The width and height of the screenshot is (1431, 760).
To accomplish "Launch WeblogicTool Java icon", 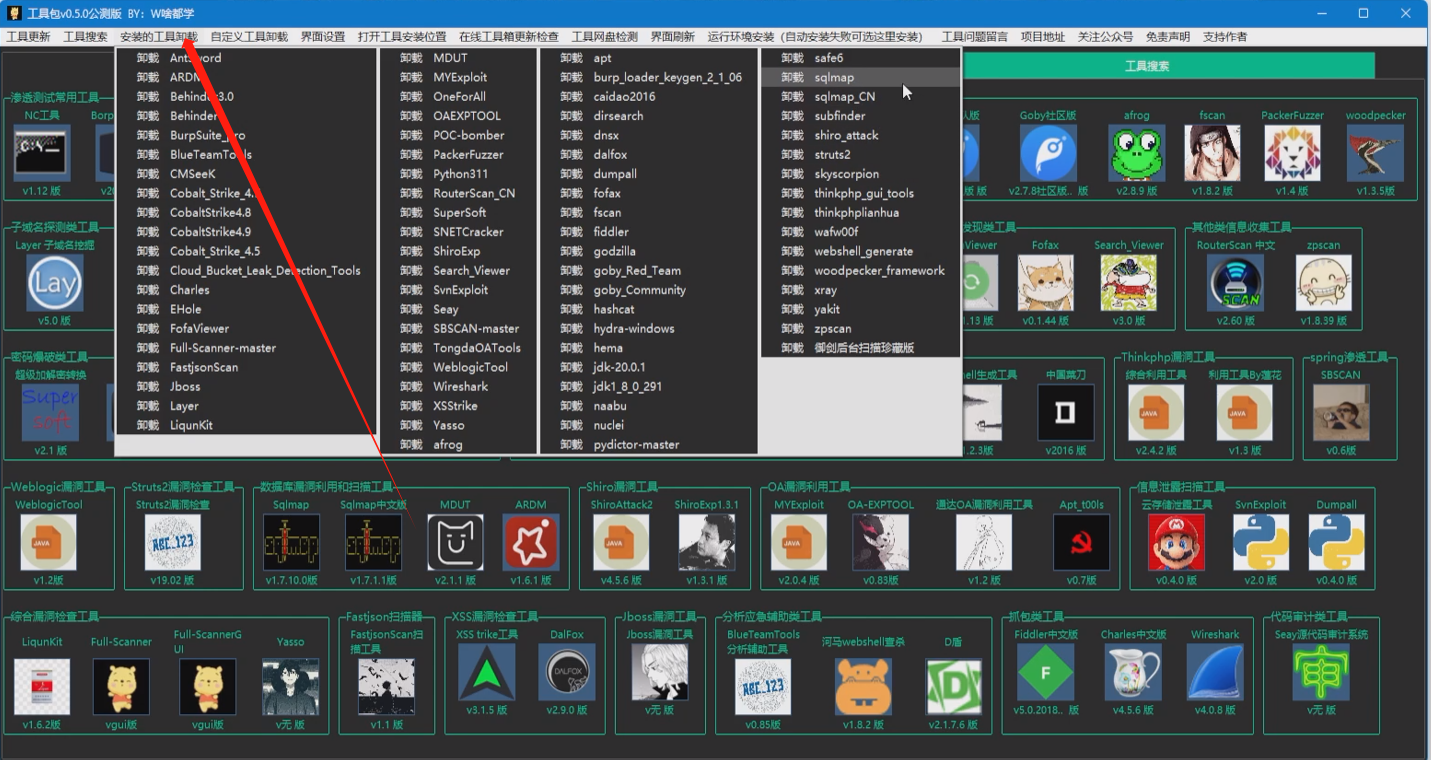I will (48, 543).
